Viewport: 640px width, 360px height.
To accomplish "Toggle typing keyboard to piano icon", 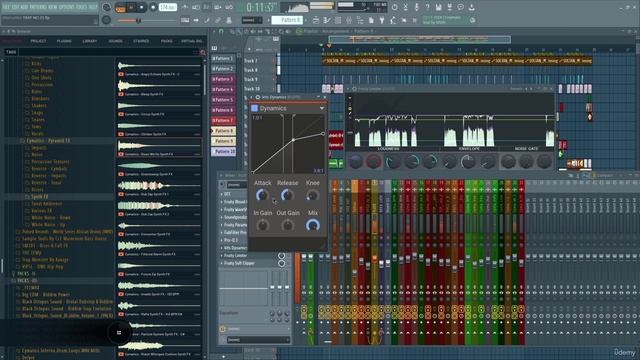I will (x=185, y=20).
